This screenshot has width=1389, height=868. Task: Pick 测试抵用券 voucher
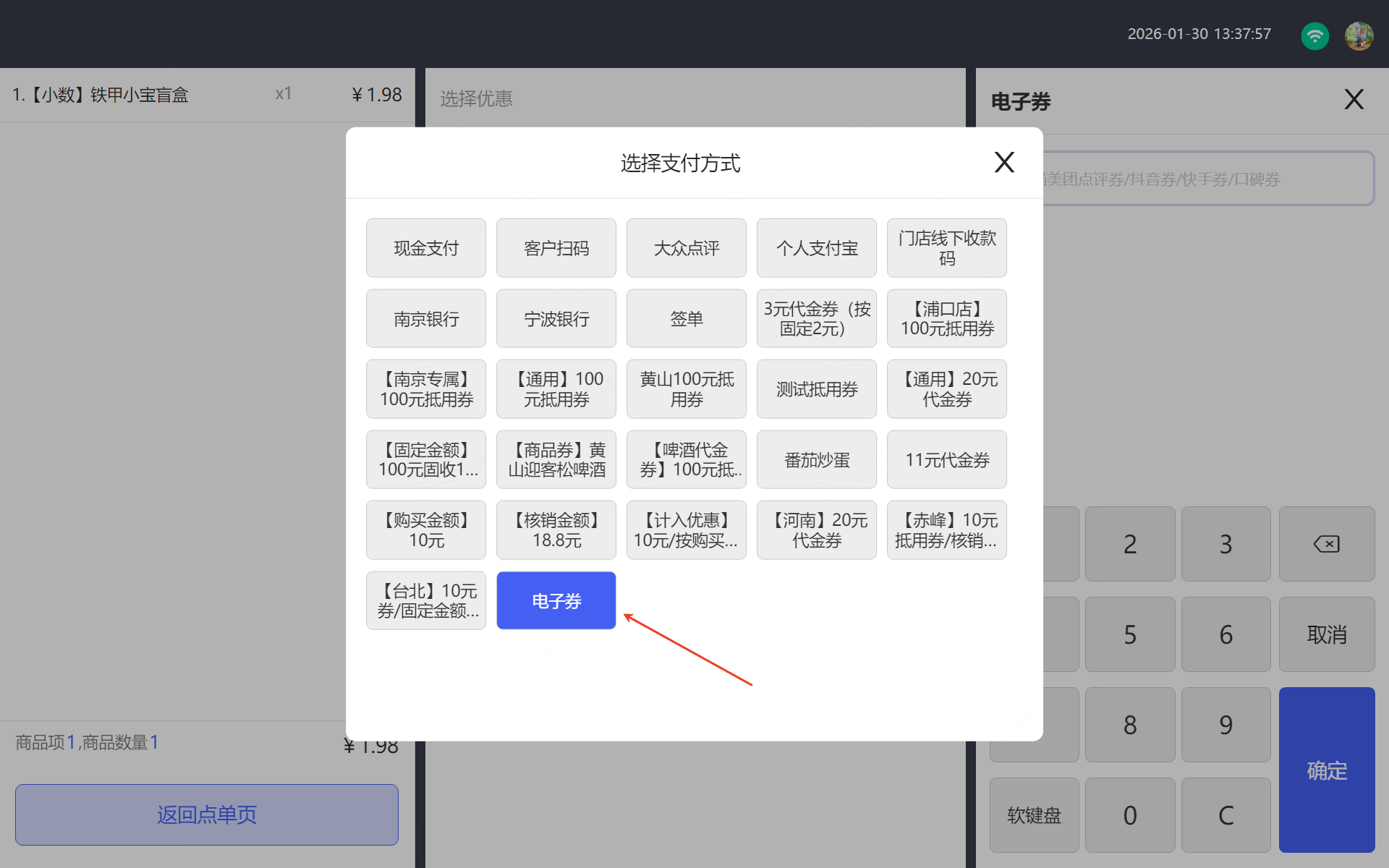[817, 389]
